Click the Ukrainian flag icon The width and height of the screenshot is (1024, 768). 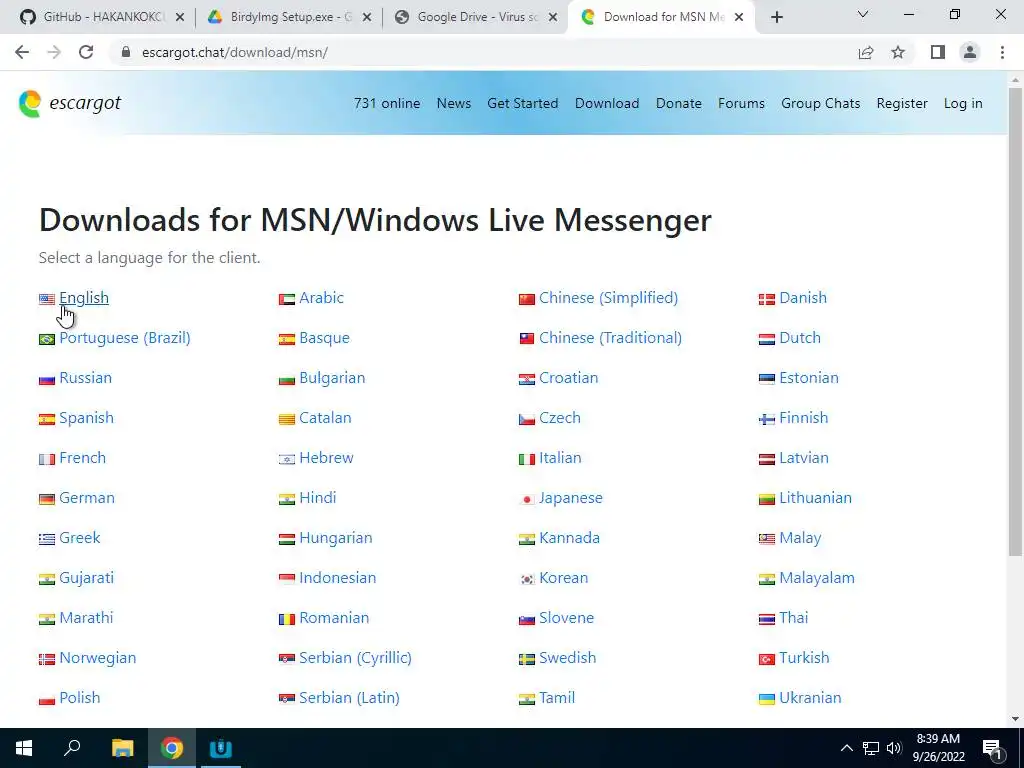pyautogui.click(x=767, y=699)
